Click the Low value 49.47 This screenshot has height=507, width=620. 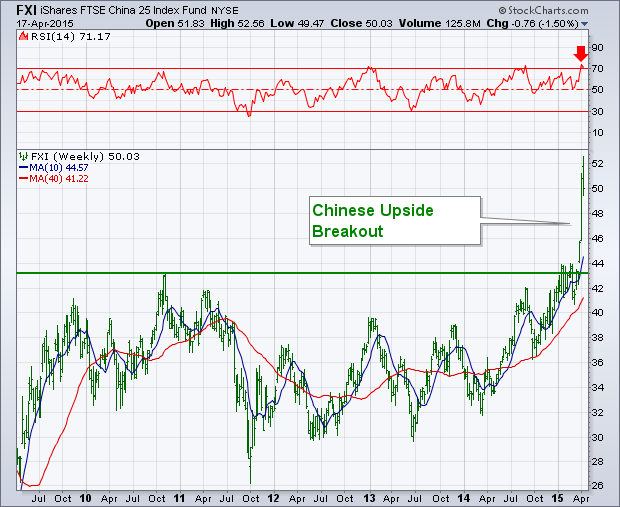point(310,24)
